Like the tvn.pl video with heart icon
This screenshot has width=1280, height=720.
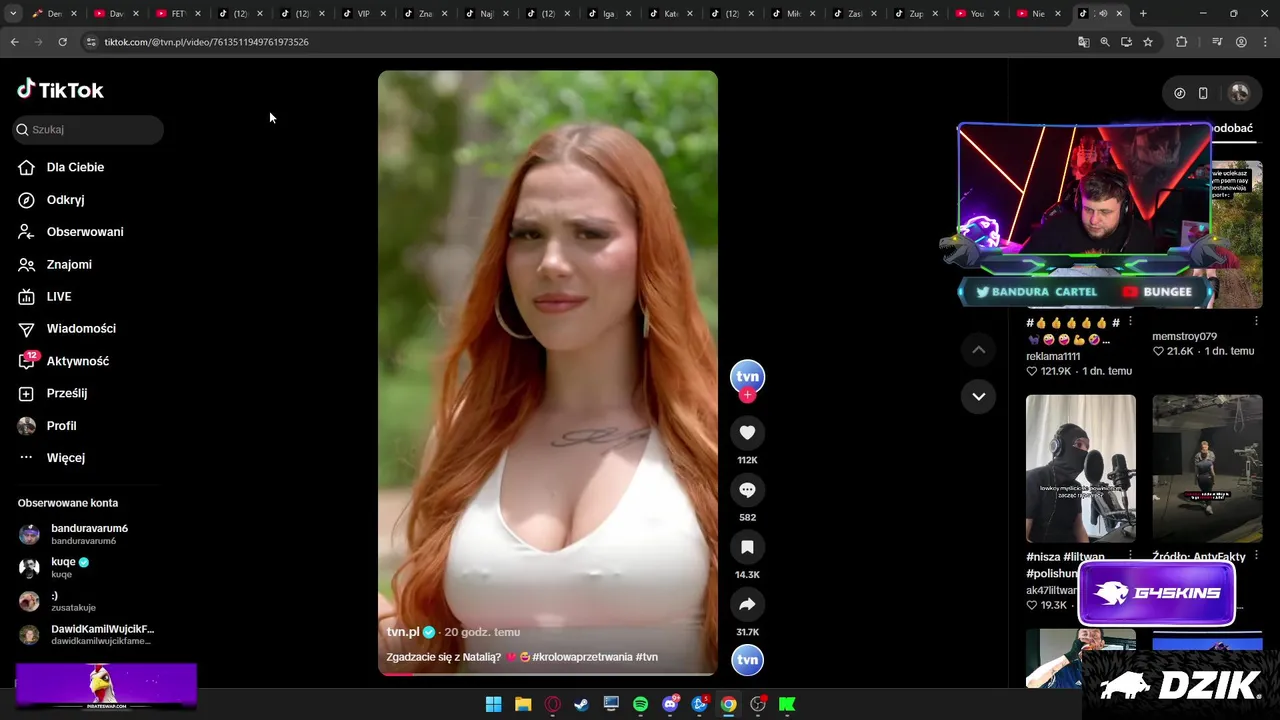click(747, 432)
